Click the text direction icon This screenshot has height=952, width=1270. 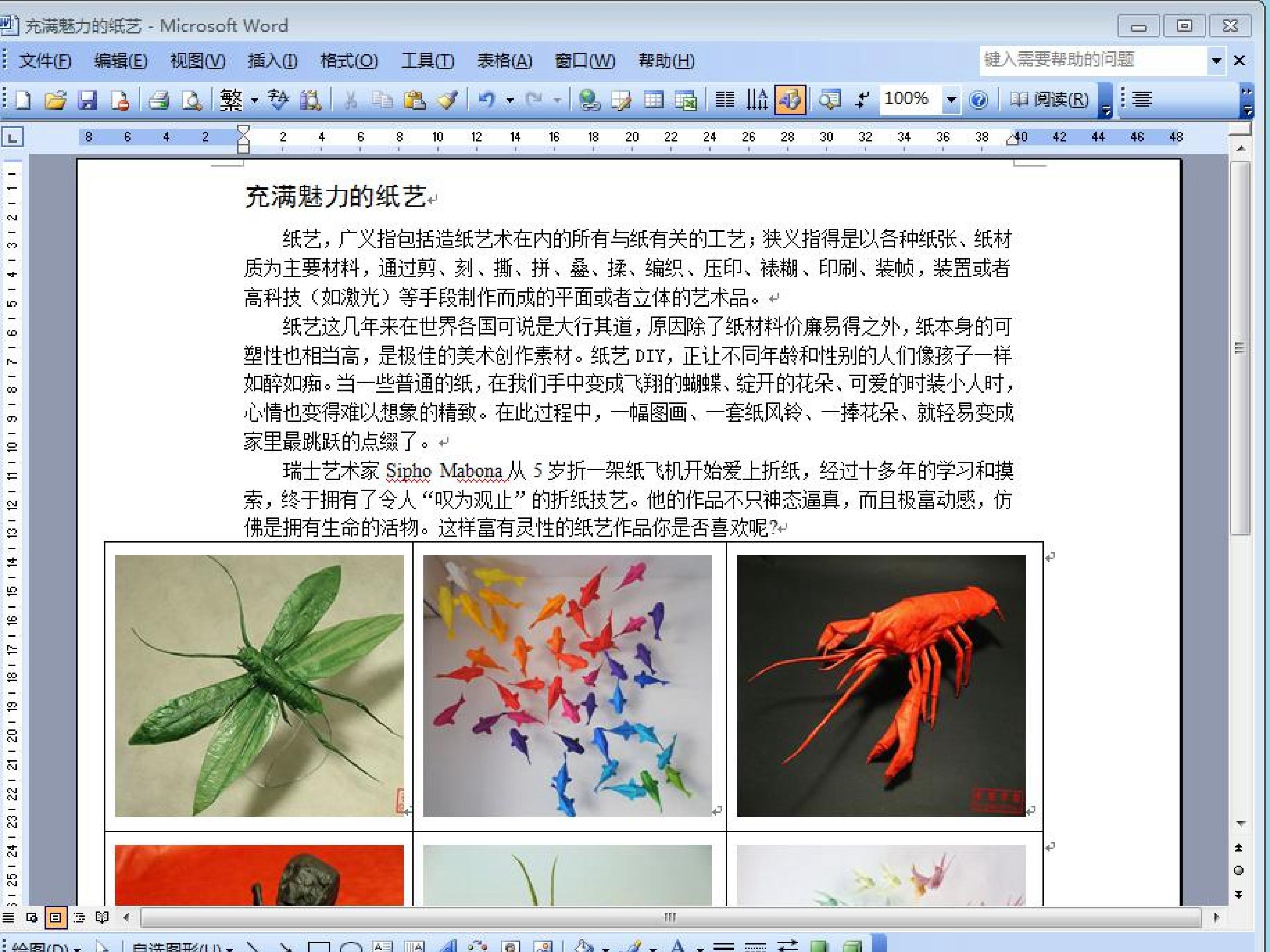point(757,100)
